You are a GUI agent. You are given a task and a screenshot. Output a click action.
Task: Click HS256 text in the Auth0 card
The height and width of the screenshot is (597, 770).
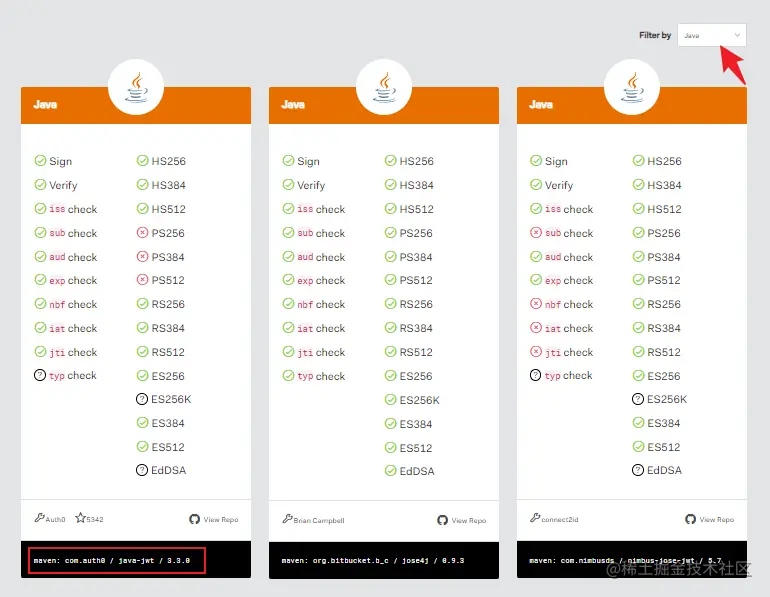tap(168, 161)
